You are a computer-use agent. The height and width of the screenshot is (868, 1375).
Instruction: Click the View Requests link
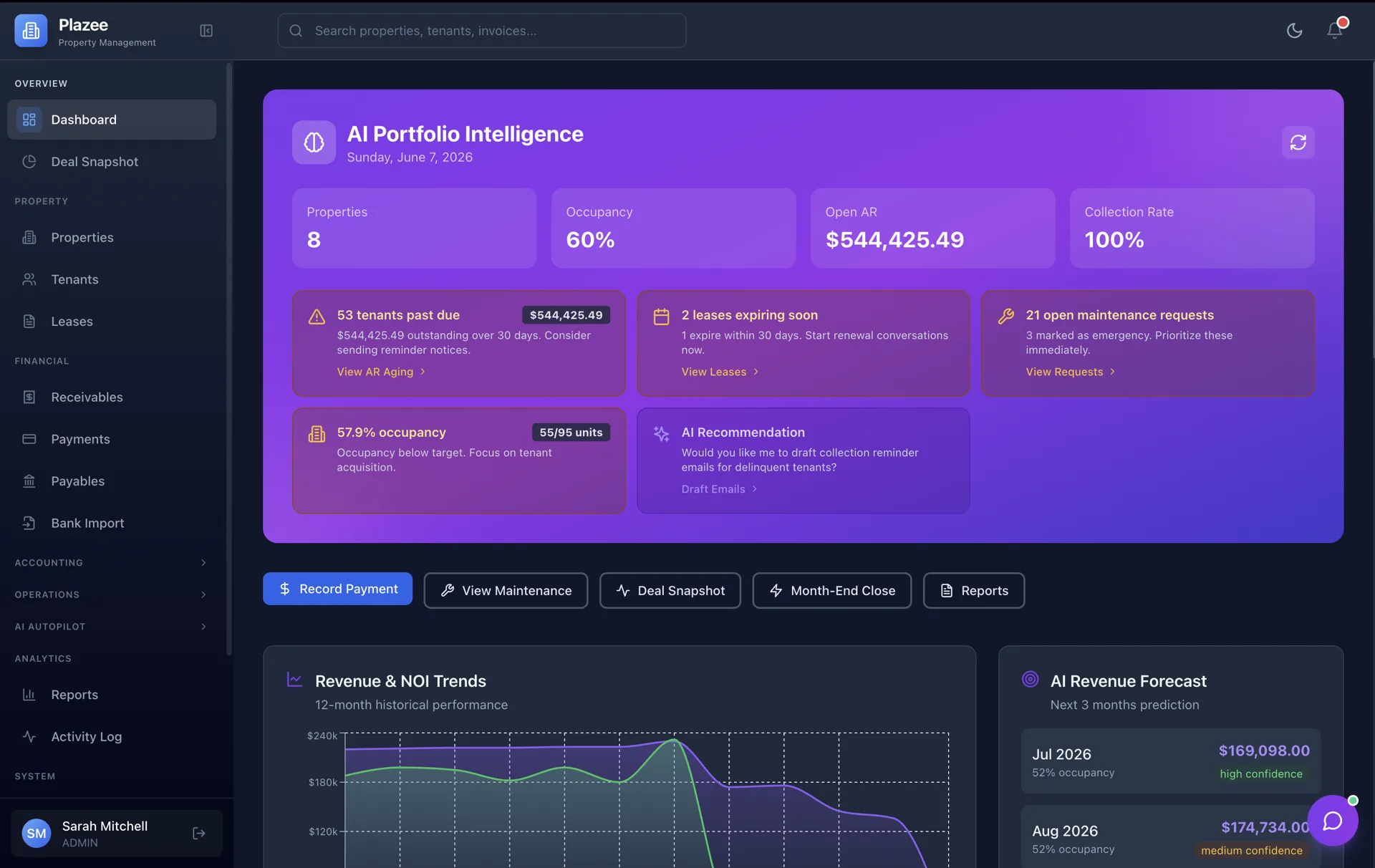click(x=1071, y=372)
